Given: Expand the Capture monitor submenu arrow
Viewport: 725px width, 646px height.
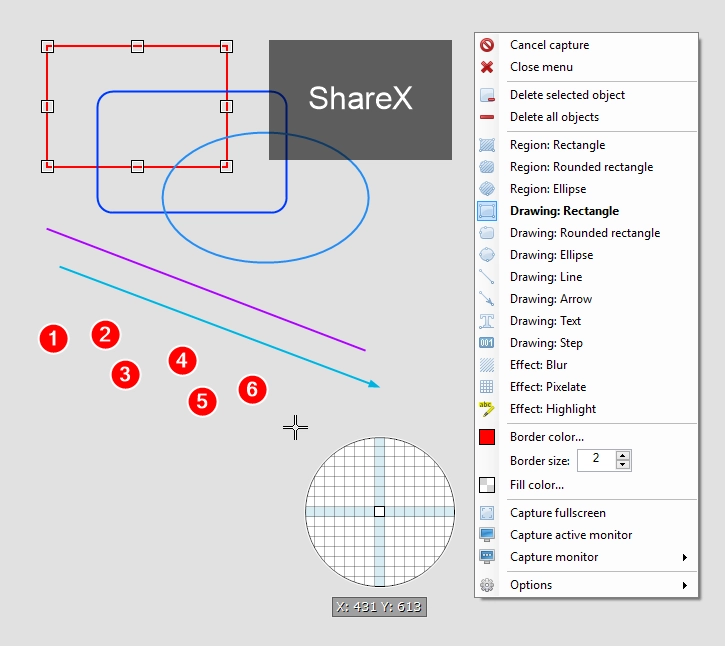Looking at the screenshot, I should click(685, 557).
